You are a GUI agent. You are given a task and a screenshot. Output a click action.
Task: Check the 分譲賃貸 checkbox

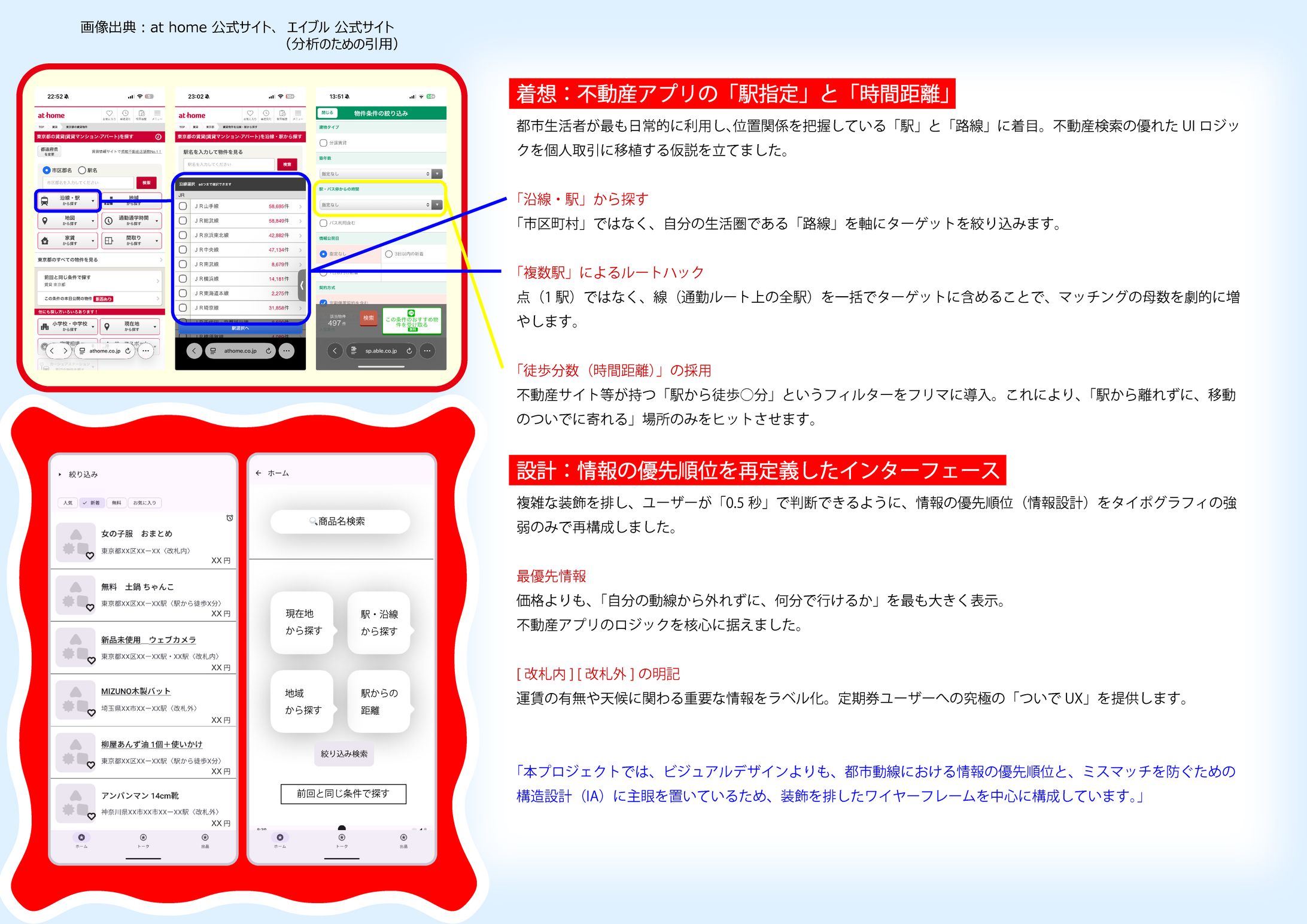point(323,143)
